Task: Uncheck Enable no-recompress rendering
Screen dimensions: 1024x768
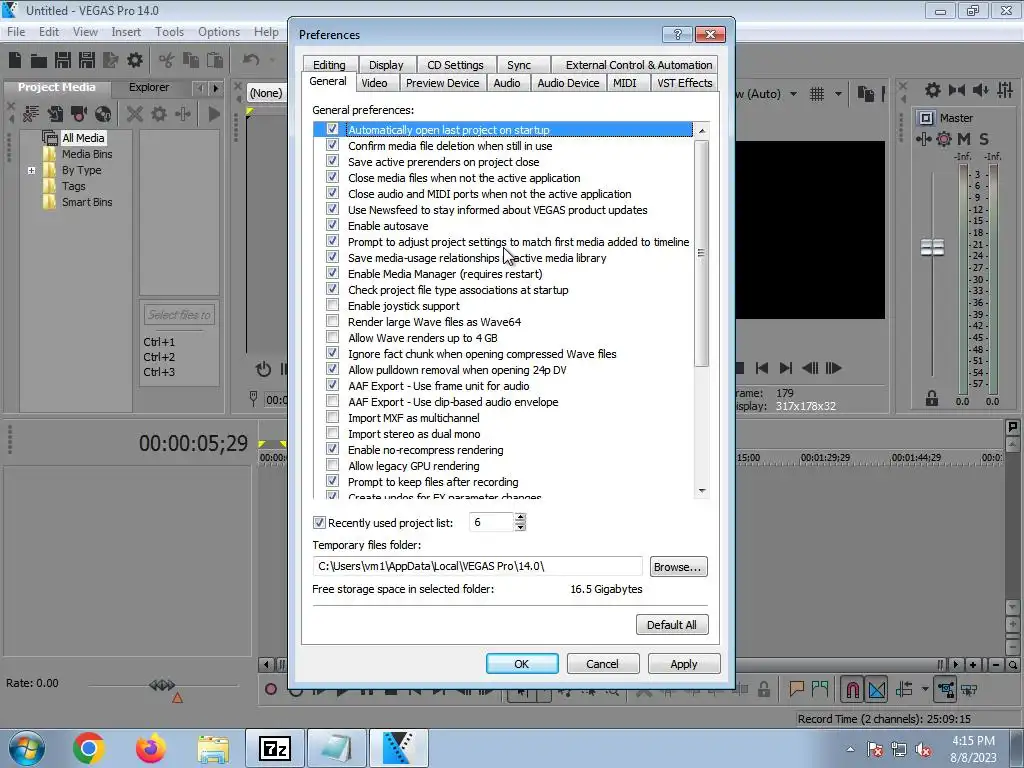Action: pyautogui.click(x=332, y=449)
